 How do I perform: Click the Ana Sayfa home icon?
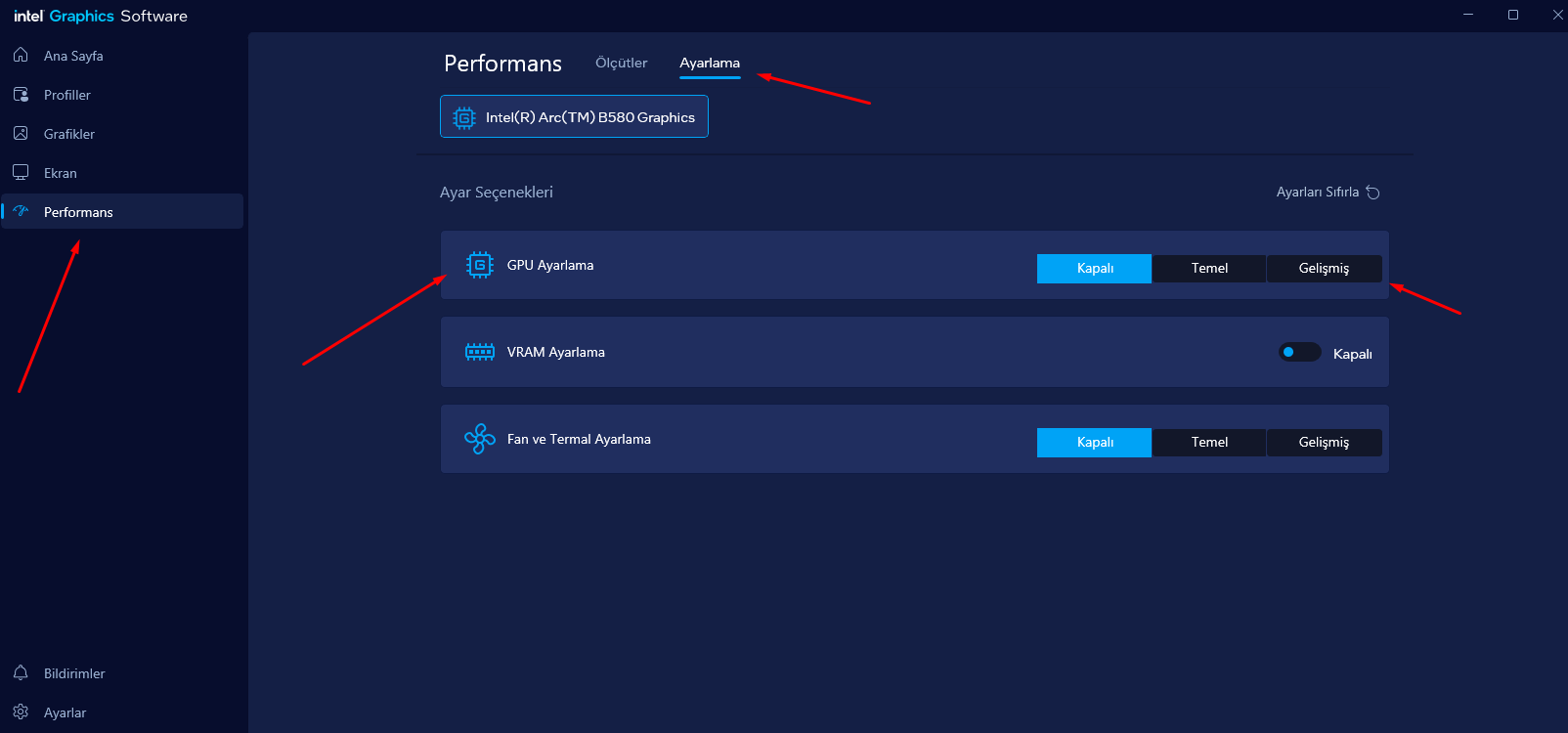tap(21, 55)
